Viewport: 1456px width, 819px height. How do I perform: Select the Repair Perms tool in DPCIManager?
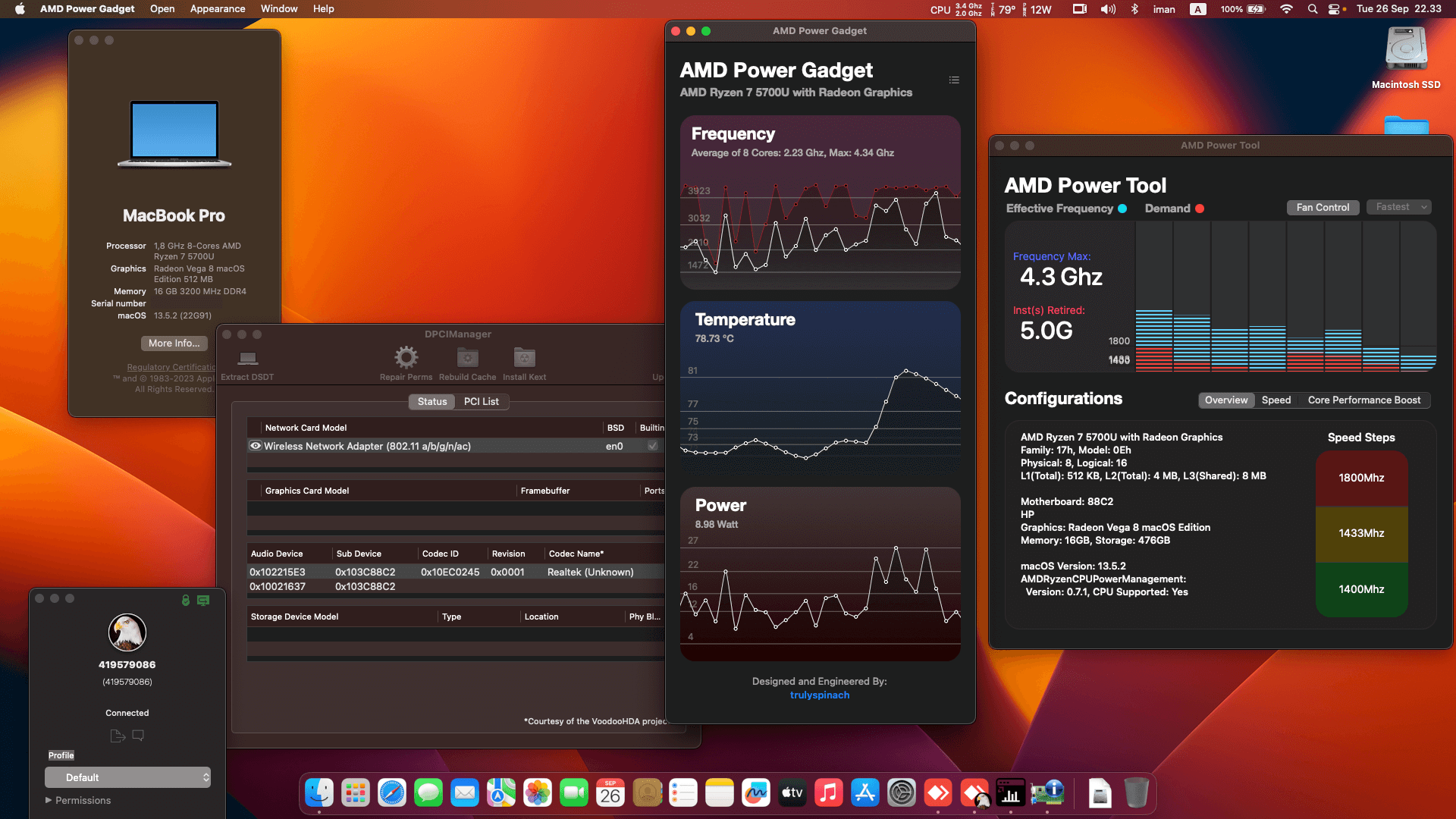406,358
